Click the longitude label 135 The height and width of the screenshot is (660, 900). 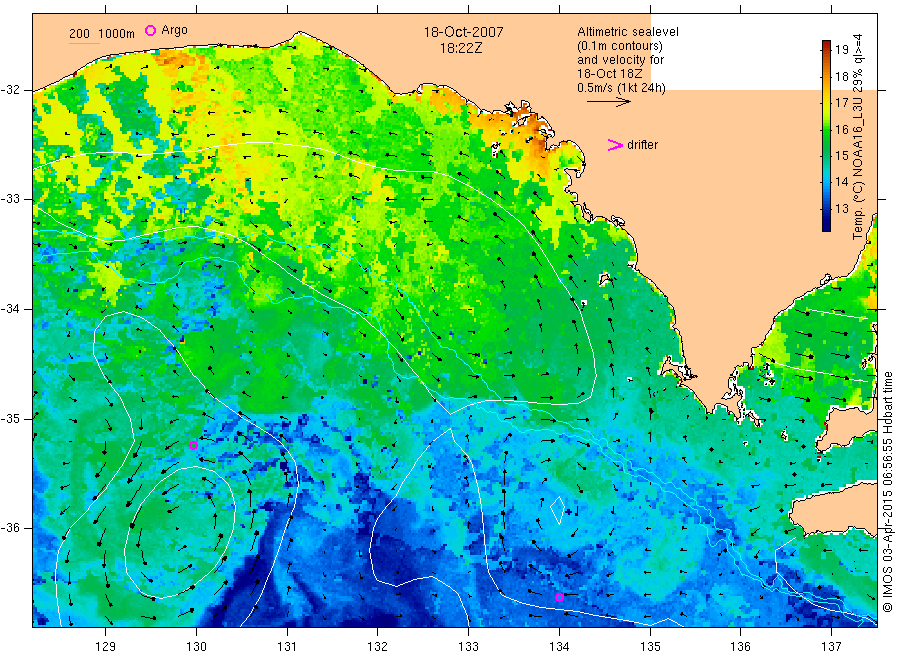(x=650, y=647)
